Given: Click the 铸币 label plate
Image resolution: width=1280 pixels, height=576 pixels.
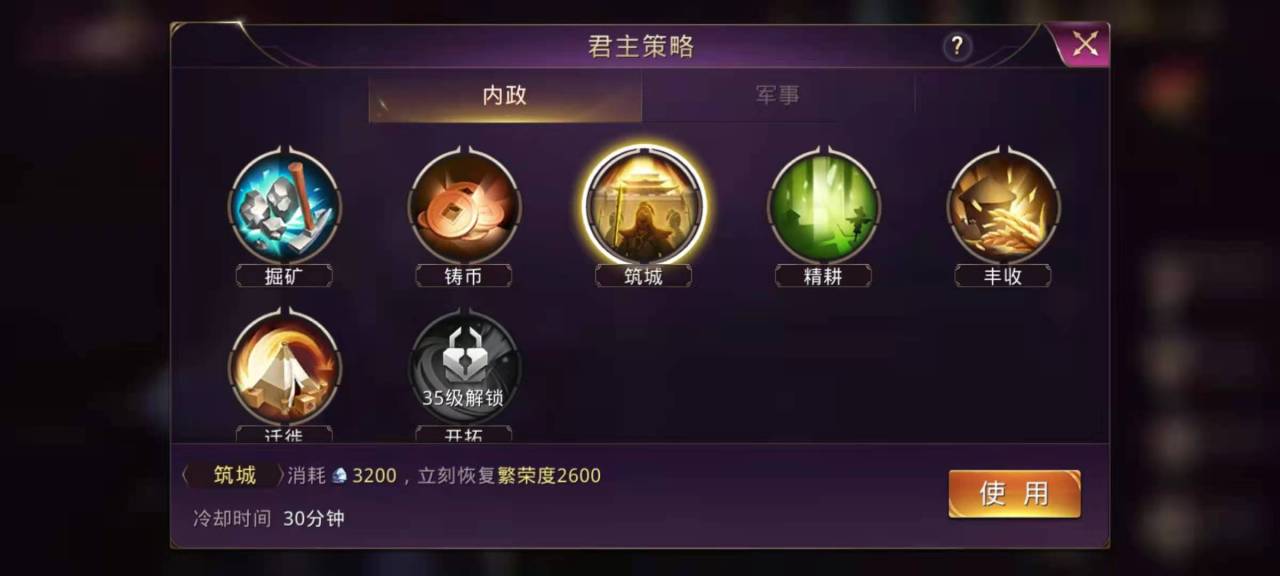Looking at the screenshot, I should (x=464, y=276).
